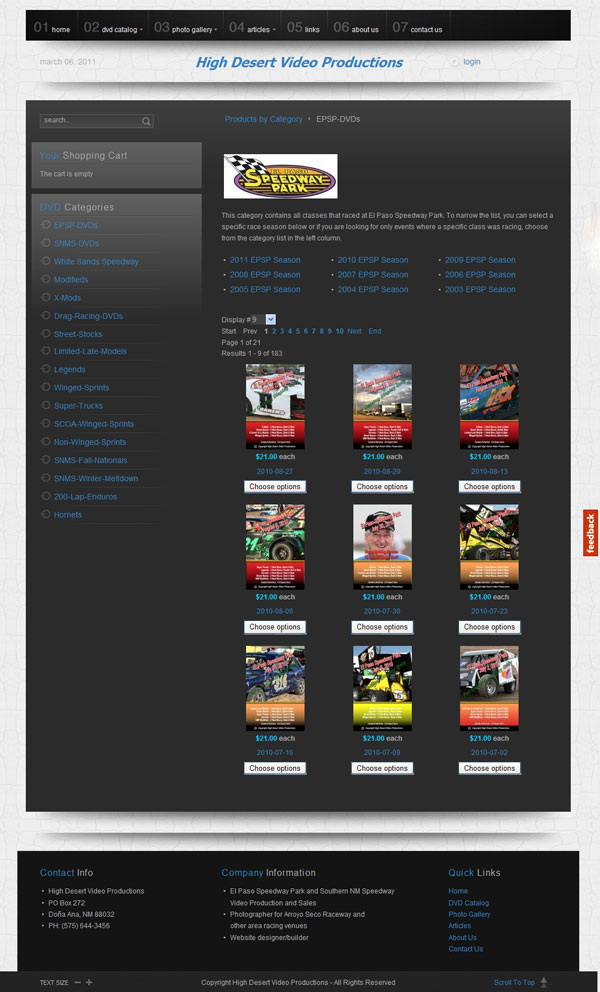Expand the articles menu
Screen dimensions: 600x992
[252, 27]
